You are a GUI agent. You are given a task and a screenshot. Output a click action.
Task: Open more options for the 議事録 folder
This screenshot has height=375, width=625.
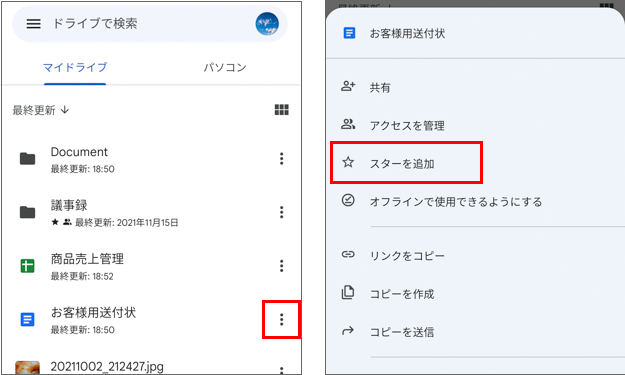(x=281, y=212)
